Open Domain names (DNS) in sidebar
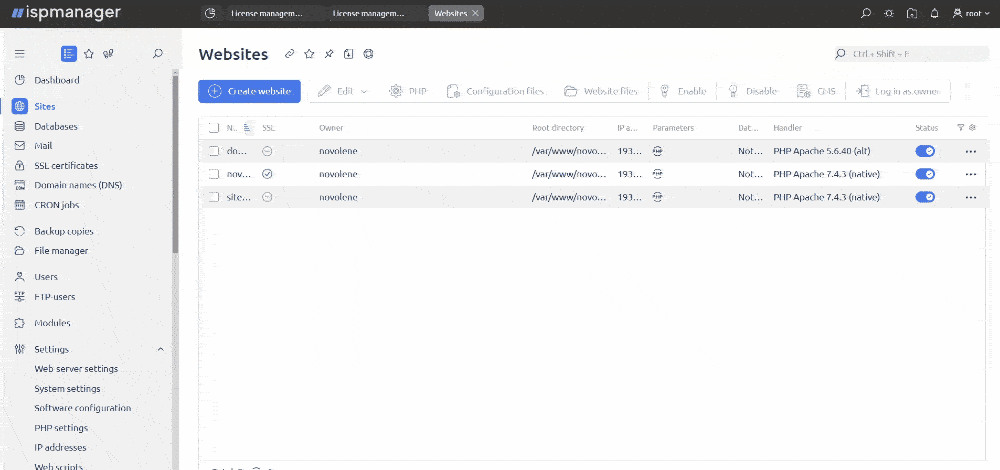 tap(78, 186)
